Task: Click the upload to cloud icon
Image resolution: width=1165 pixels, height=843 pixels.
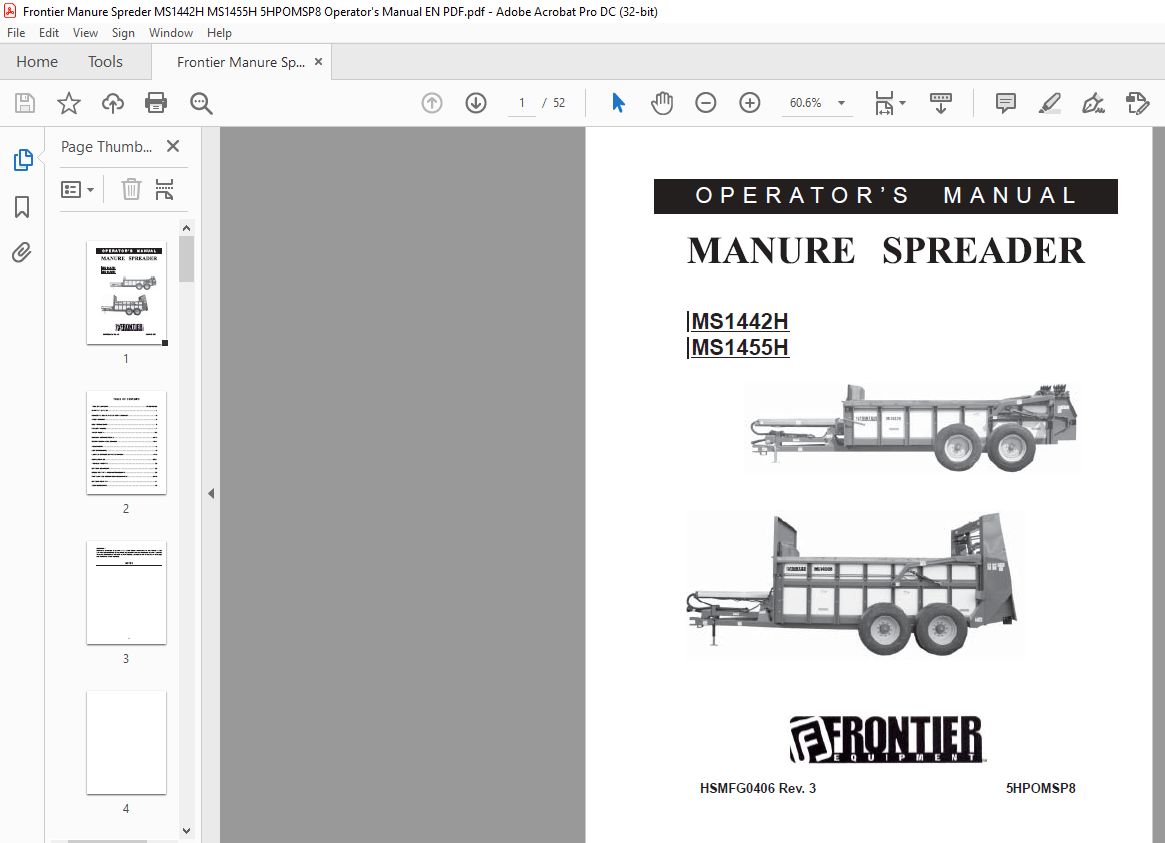Action: 113,102
